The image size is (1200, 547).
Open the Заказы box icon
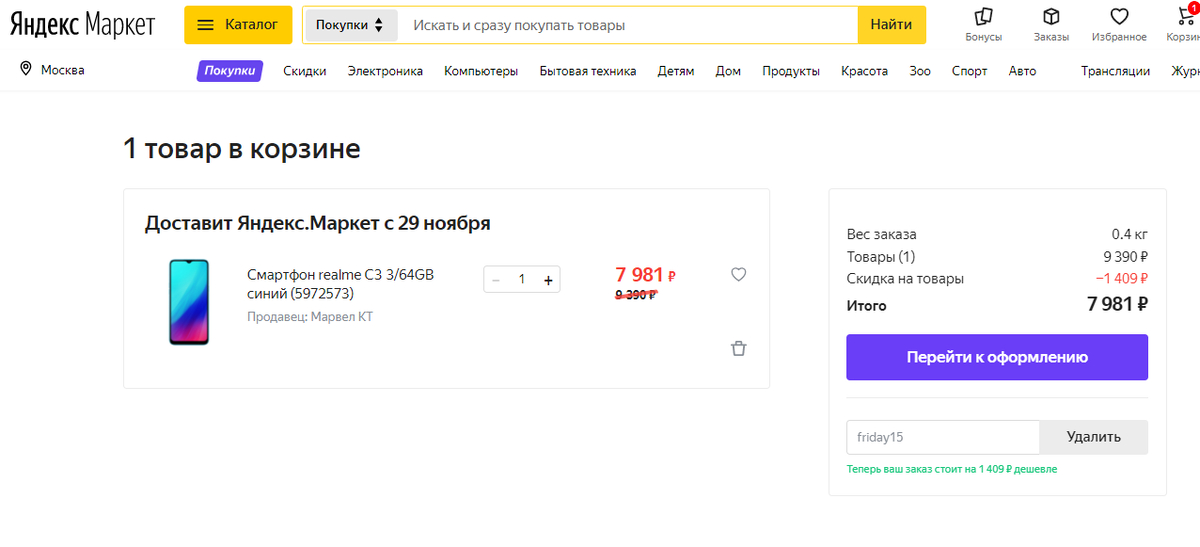coord(1051,25)
